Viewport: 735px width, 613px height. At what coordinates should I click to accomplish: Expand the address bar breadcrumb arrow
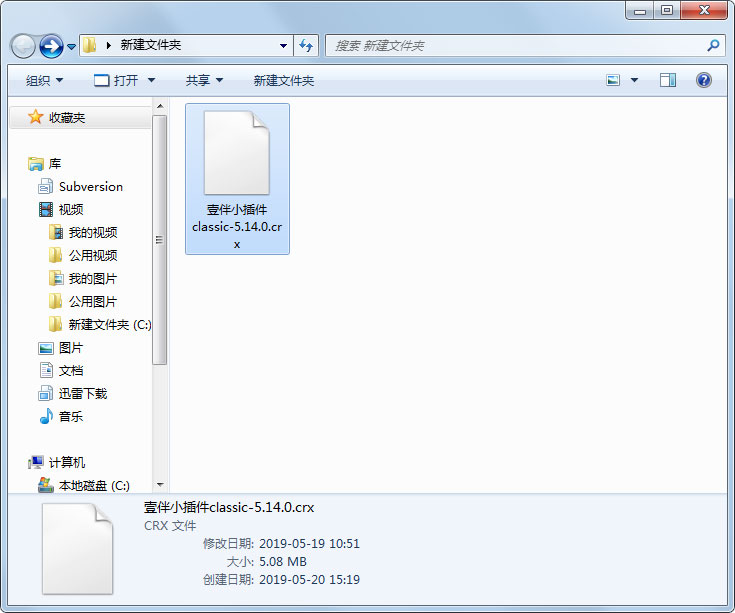(x=109, y=45)
